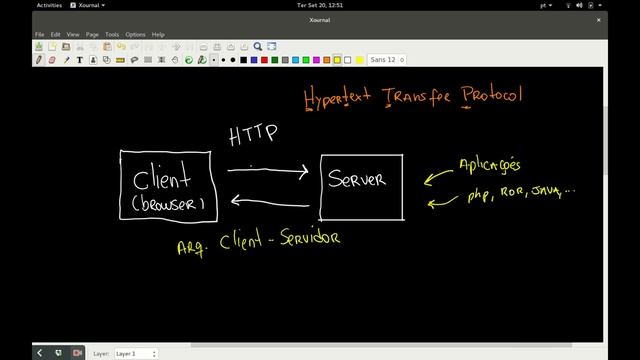Image resolution: width=640 pixels, height=360 pixels.
Task: Click the Default Pen icon
Action: 202,60
